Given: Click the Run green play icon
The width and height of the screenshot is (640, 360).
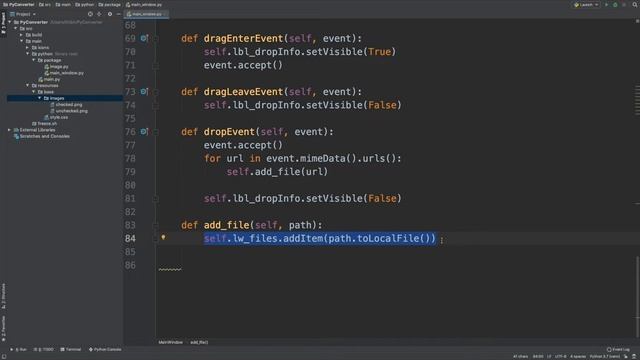Looking at the screenshot, I should point(607,5).
